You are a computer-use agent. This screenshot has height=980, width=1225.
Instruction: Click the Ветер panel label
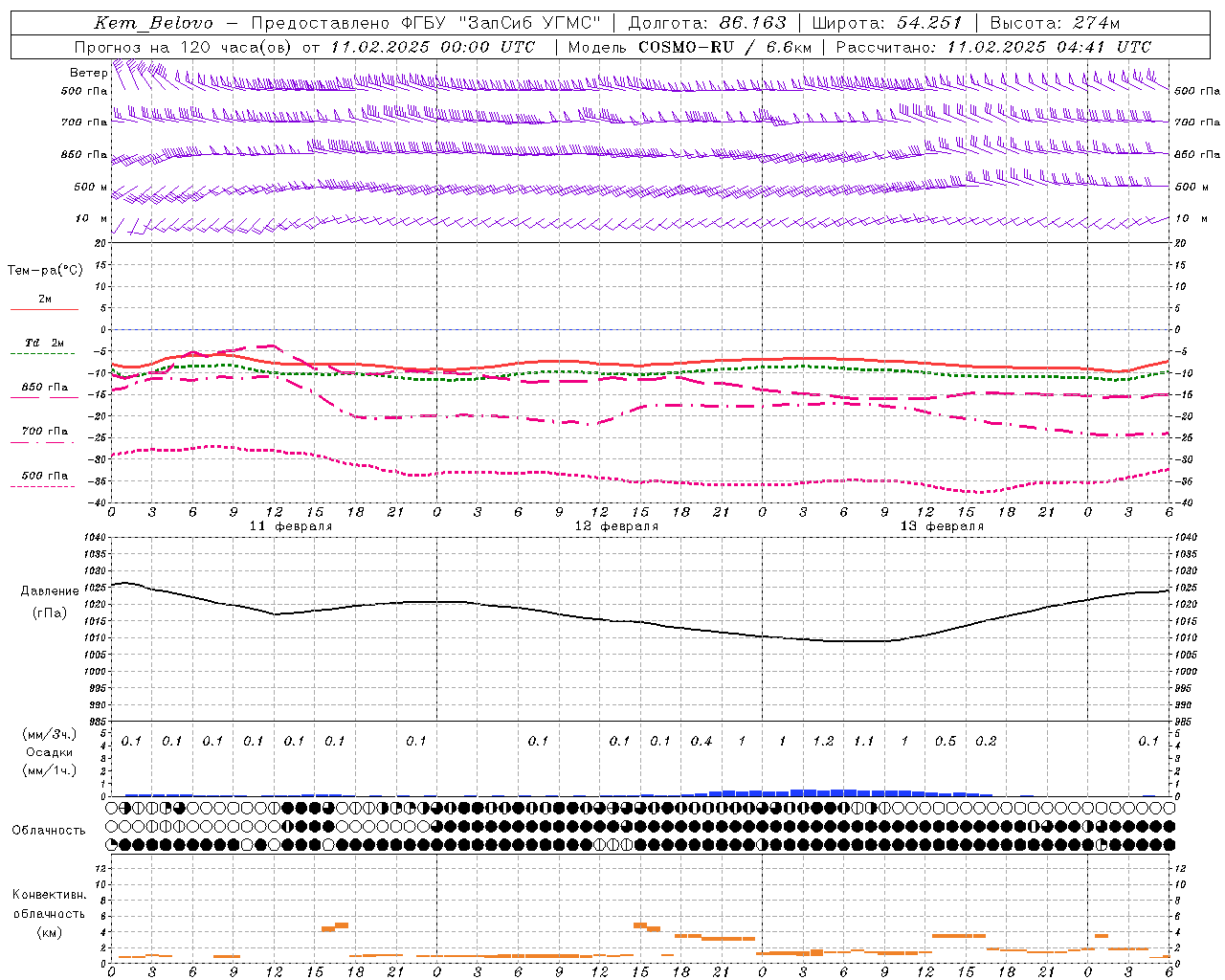tap(88, 73)
